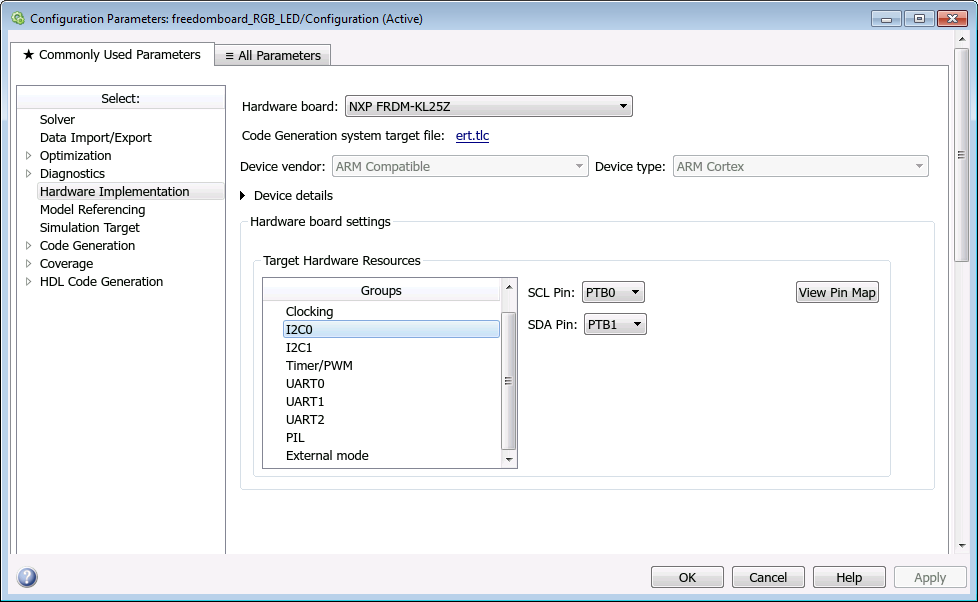Image resolution: width=978 pixels, height=602 pixels.
Task: Expand the Code Generation tree node
Action: (x=28, y=246)
